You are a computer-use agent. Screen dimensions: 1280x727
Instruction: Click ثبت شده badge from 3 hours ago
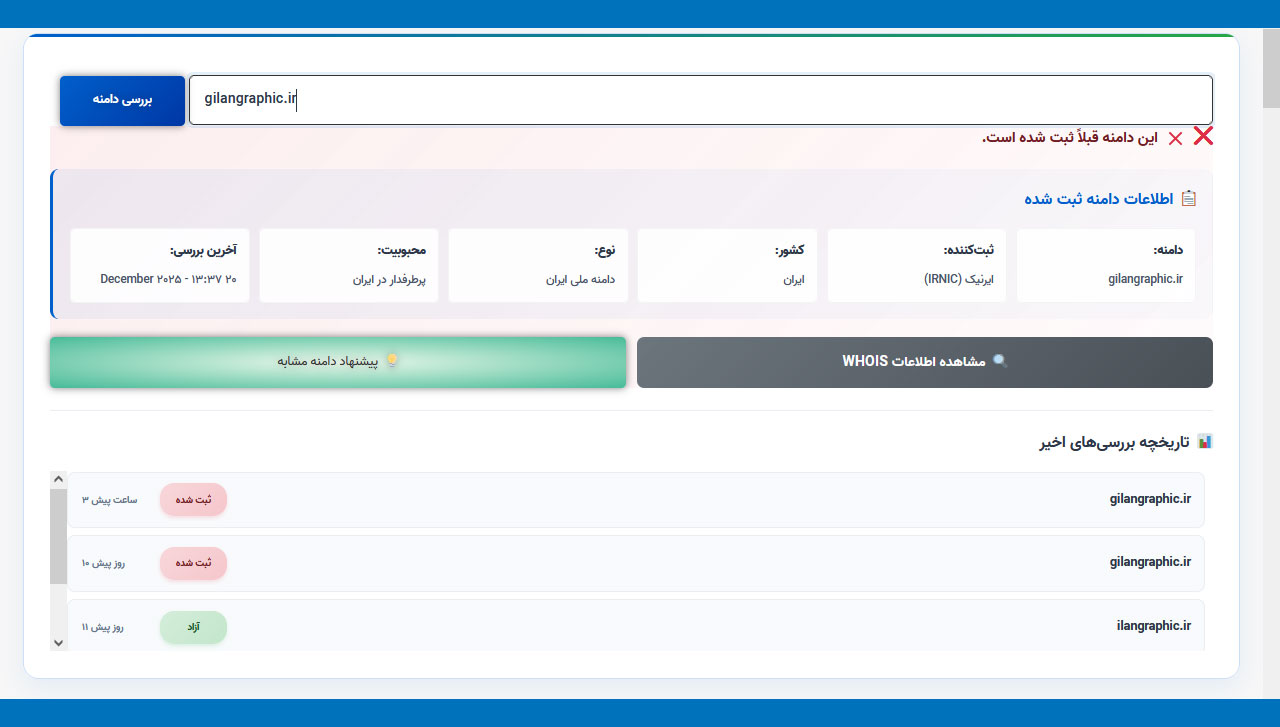pos(193,499)
